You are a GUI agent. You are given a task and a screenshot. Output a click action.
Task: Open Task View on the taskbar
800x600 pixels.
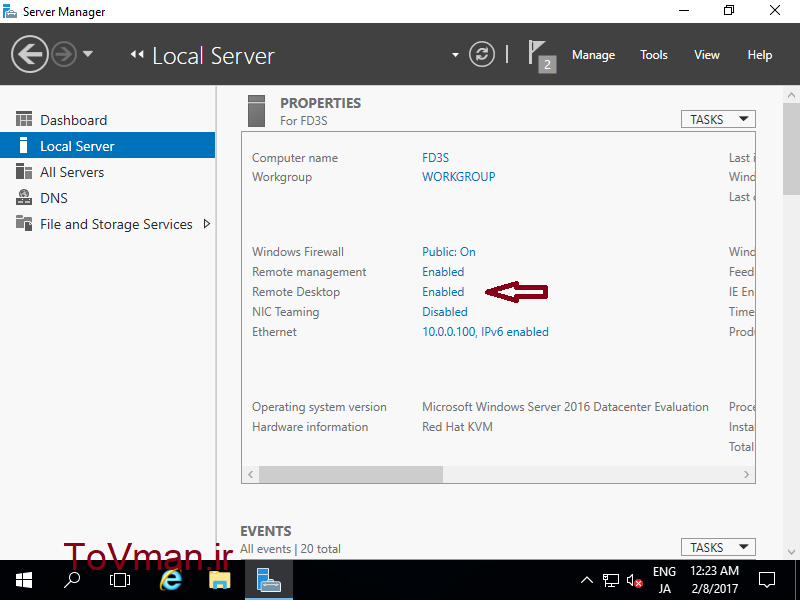pyautogui.click(x=120, y=580)
